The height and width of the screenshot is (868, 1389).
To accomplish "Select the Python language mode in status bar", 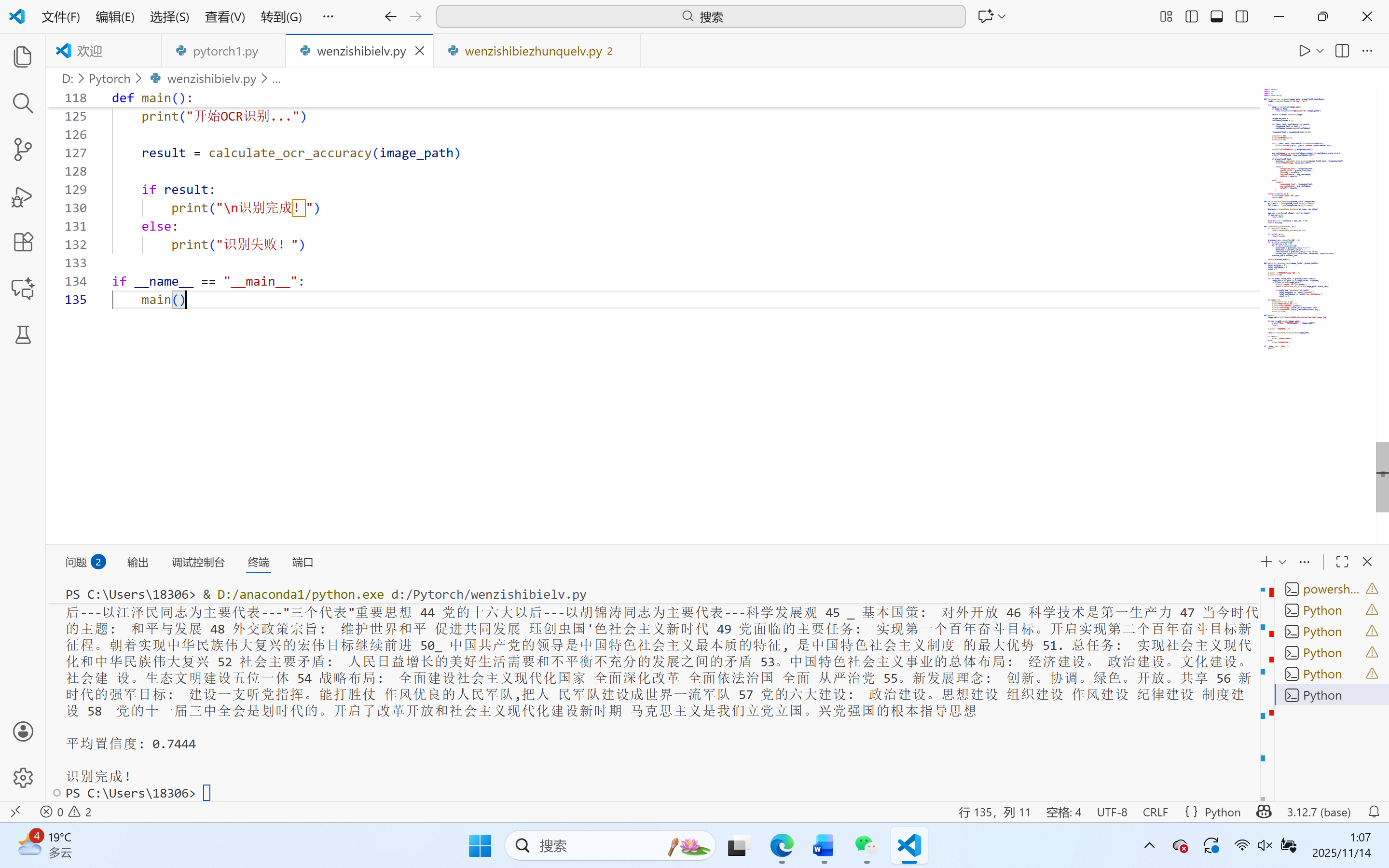I will pyautogui.click(x=1222, y=812).
